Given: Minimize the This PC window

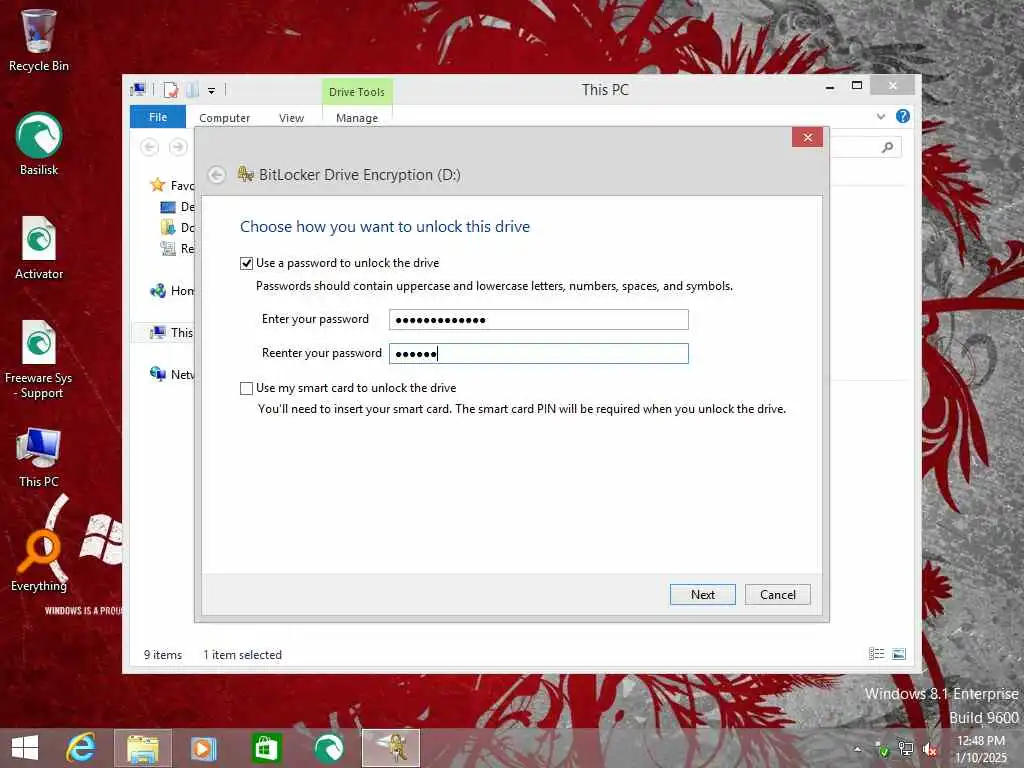Looking at the screenshot, I should coord(830,87).
